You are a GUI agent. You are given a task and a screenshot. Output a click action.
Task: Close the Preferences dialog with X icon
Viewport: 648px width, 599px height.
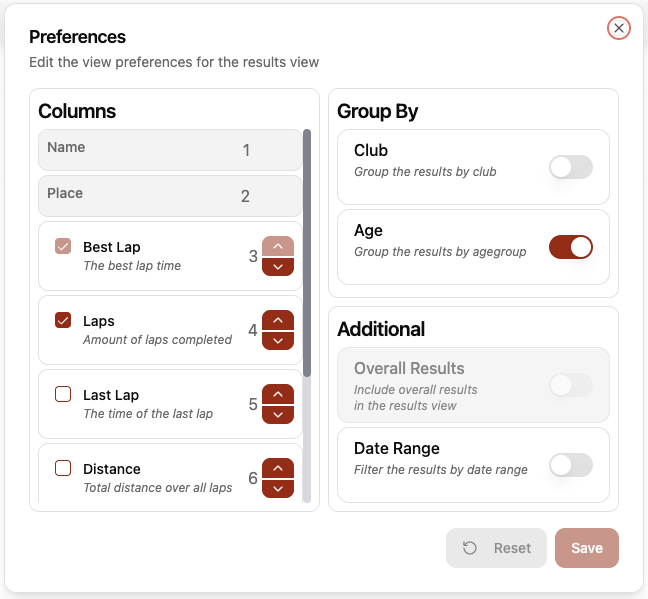tap(619, 28)
